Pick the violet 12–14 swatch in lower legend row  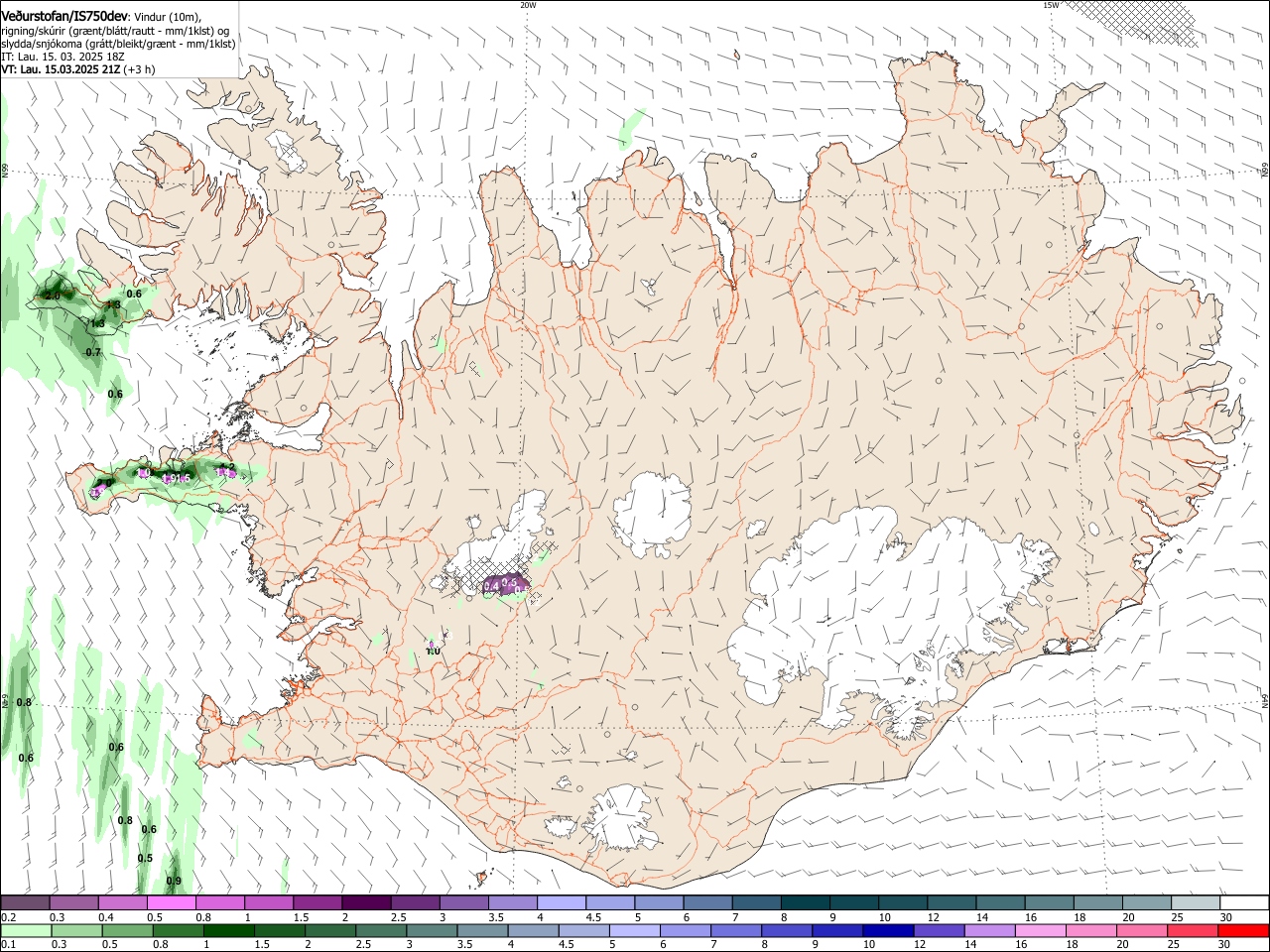coord(939,930)
